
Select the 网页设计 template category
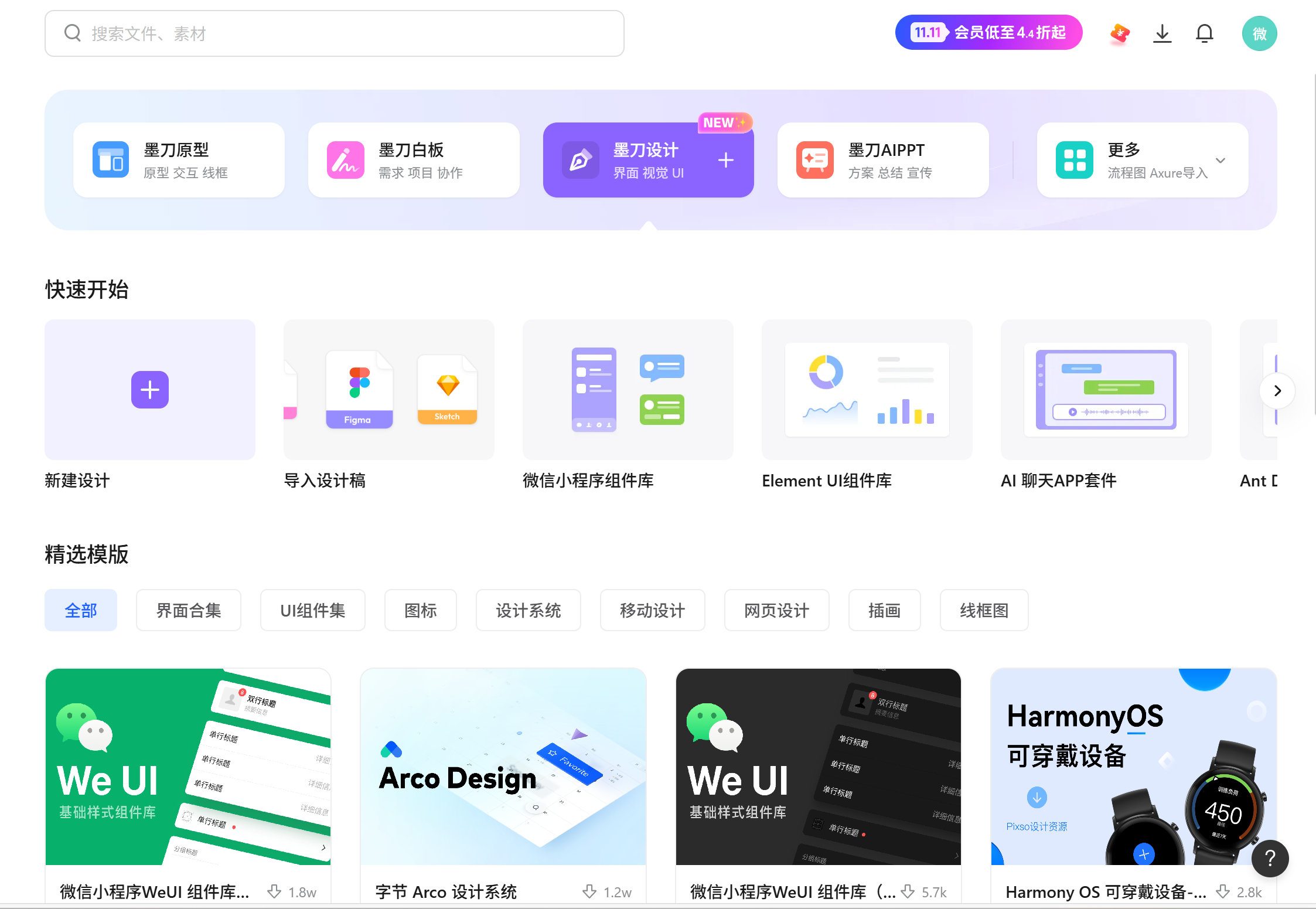click(x=776, y=610)
